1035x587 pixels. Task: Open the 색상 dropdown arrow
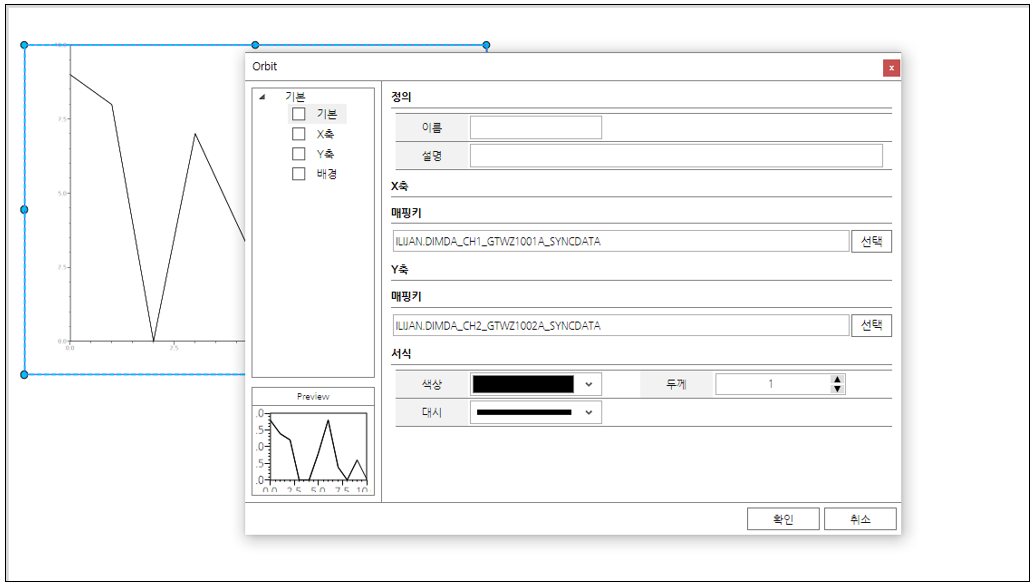point(589,385)
